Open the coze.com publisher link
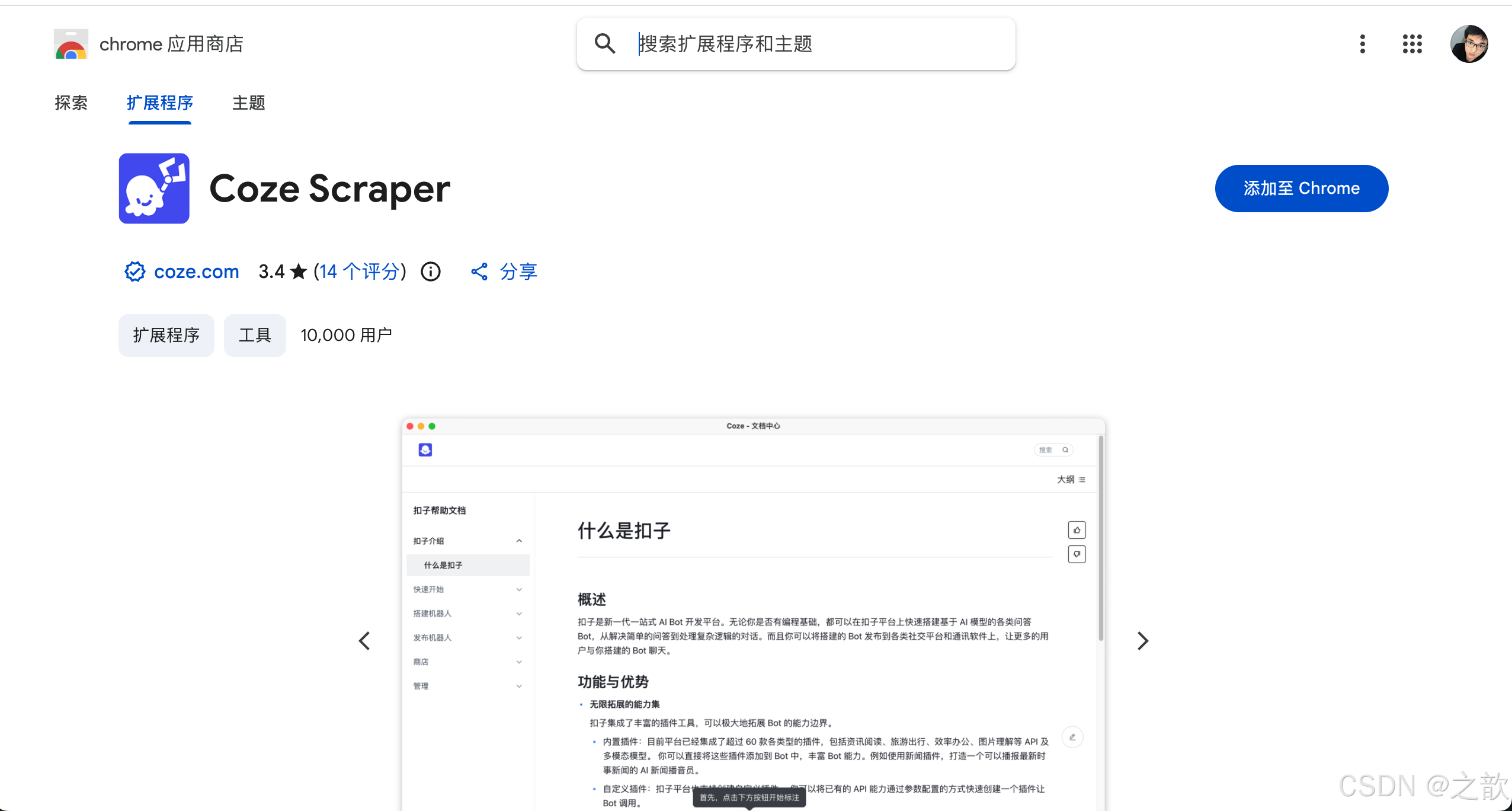Screen dimensions: 1512x811 [x=196, y=272]
